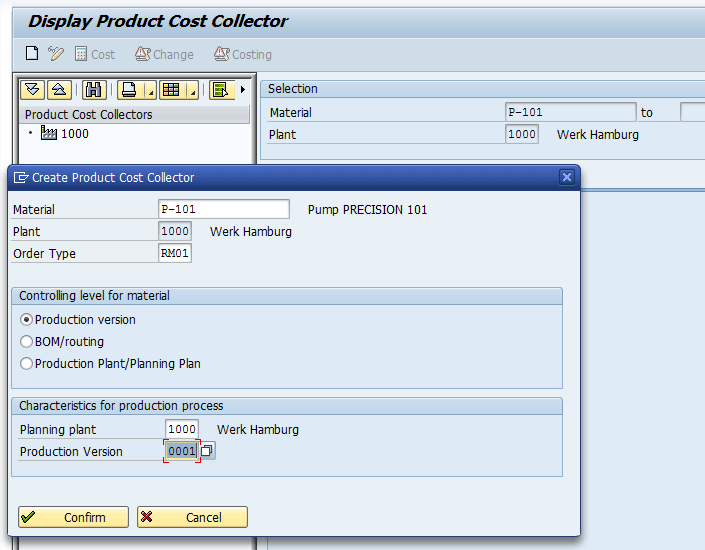This screenshot has height=550, width=705.
Task: Open value help beside Production Version field
Action: [x=208, y=451]
